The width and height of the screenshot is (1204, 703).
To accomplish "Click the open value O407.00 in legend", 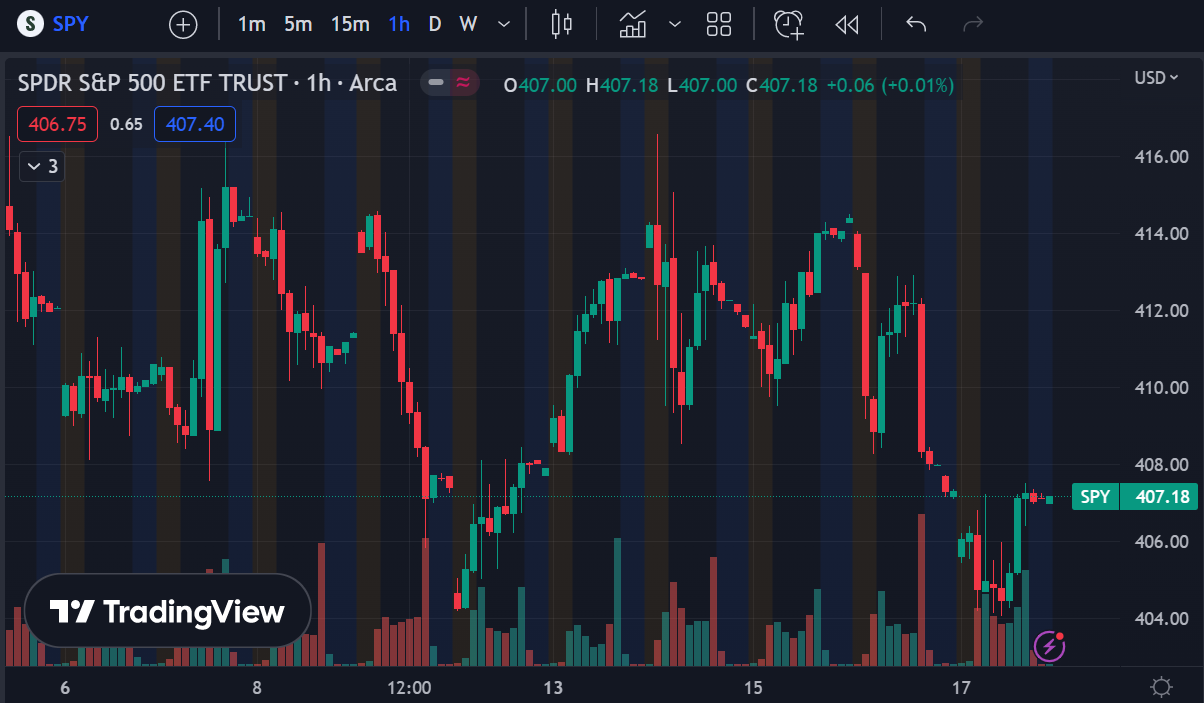I will pos(540,85).
